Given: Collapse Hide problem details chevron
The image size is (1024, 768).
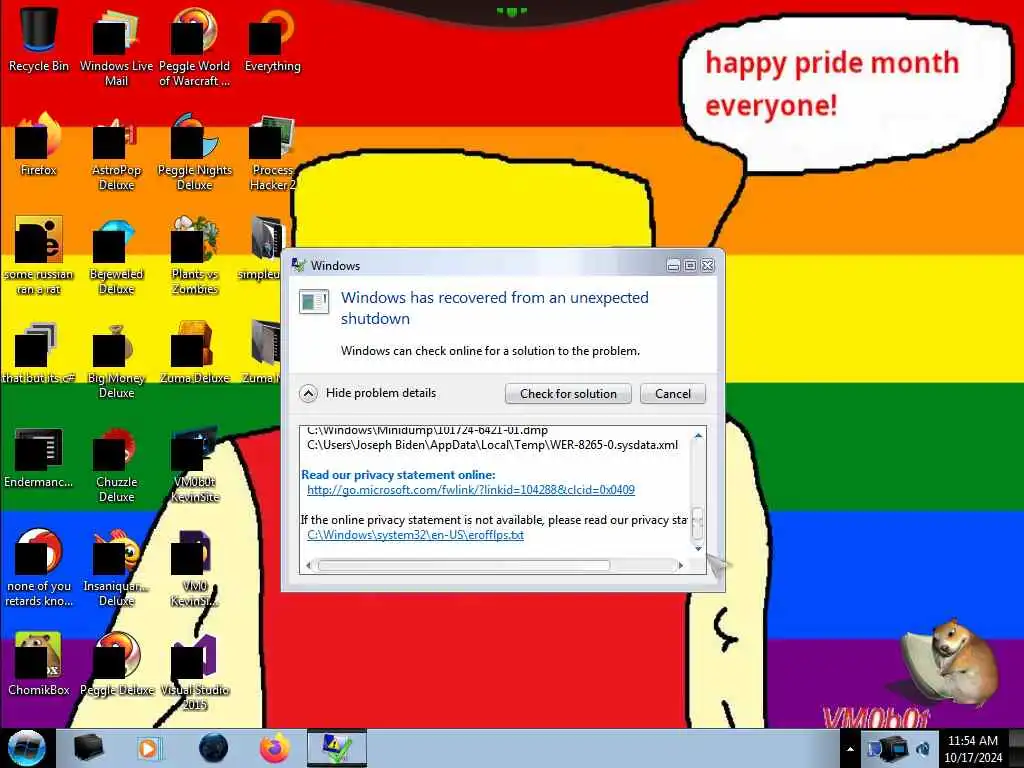Looking at the screenshot, I should click(x=308, y=393).
